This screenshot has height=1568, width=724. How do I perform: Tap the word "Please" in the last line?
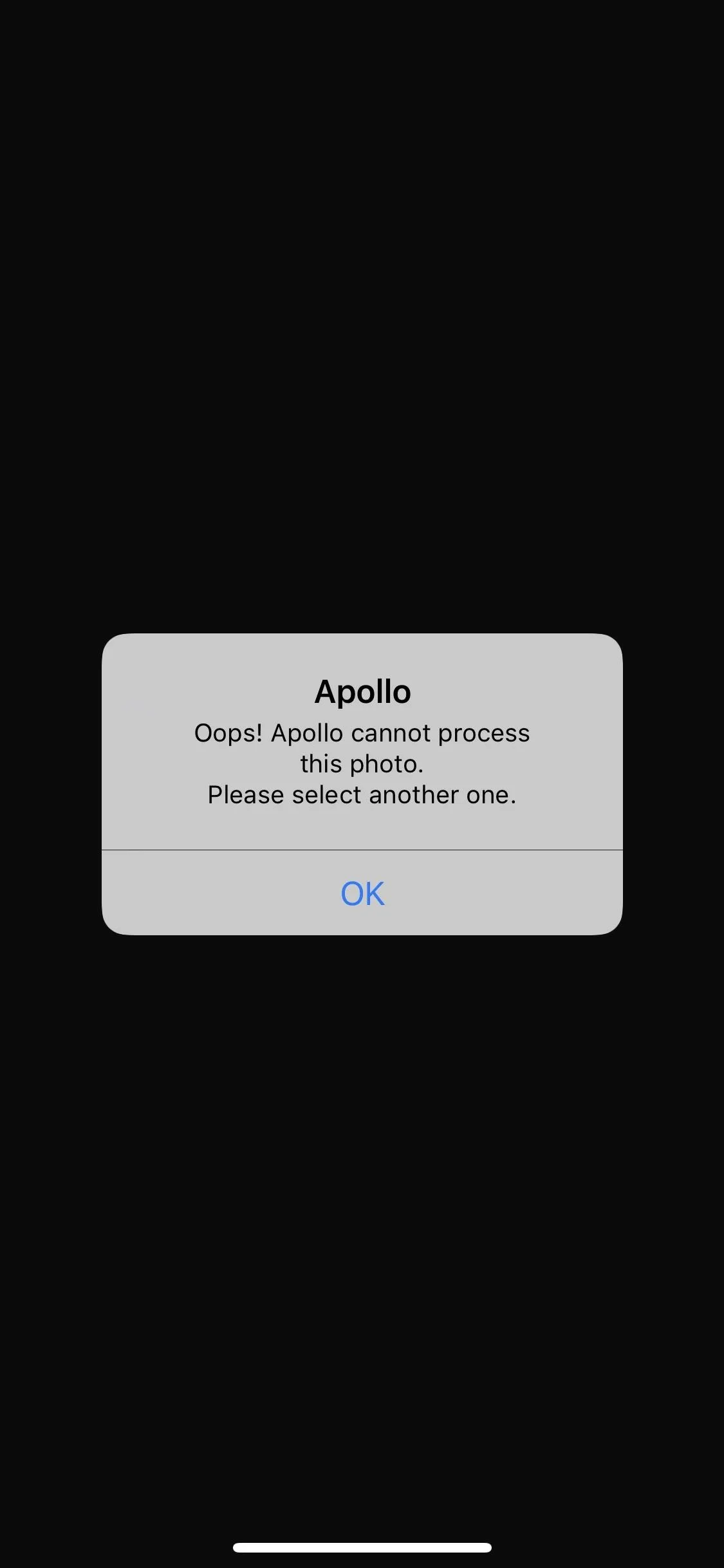246,795
